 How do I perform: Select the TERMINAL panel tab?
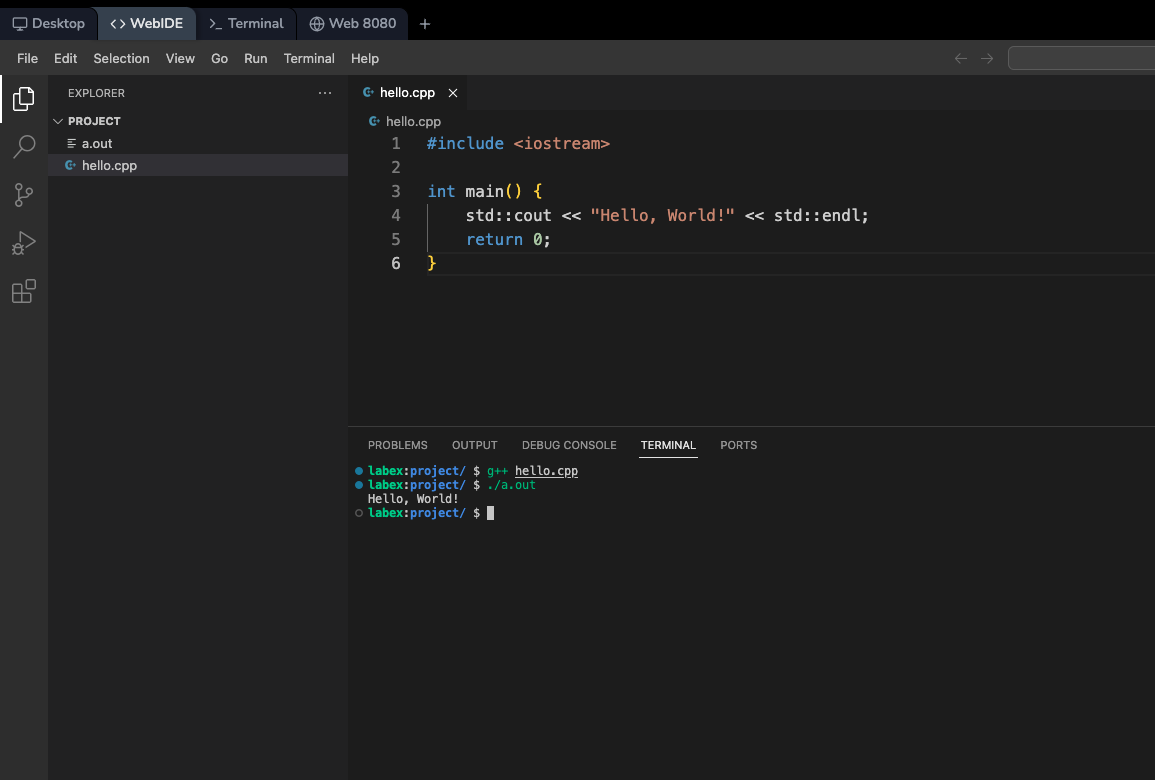pyautogui.click(x=668, y=445)
